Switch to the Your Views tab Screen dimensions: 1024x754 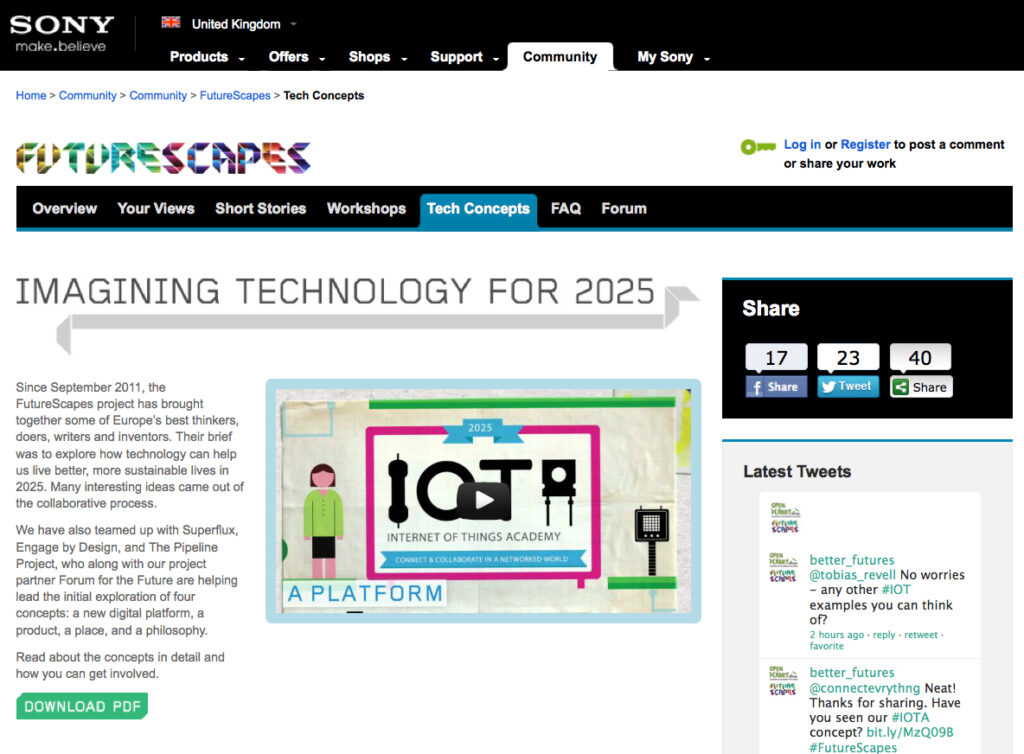(156, 208)
